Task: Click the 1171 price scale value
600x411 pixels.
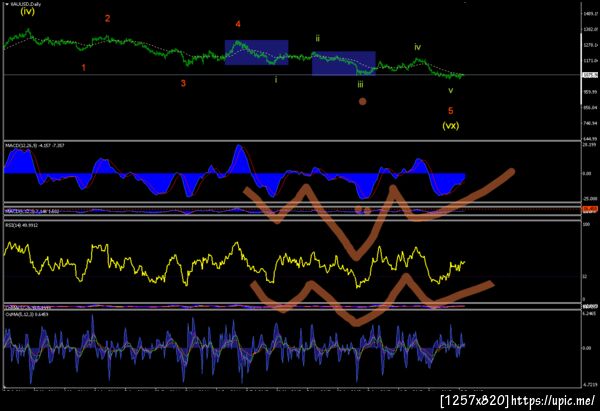Action: [591, 60]
